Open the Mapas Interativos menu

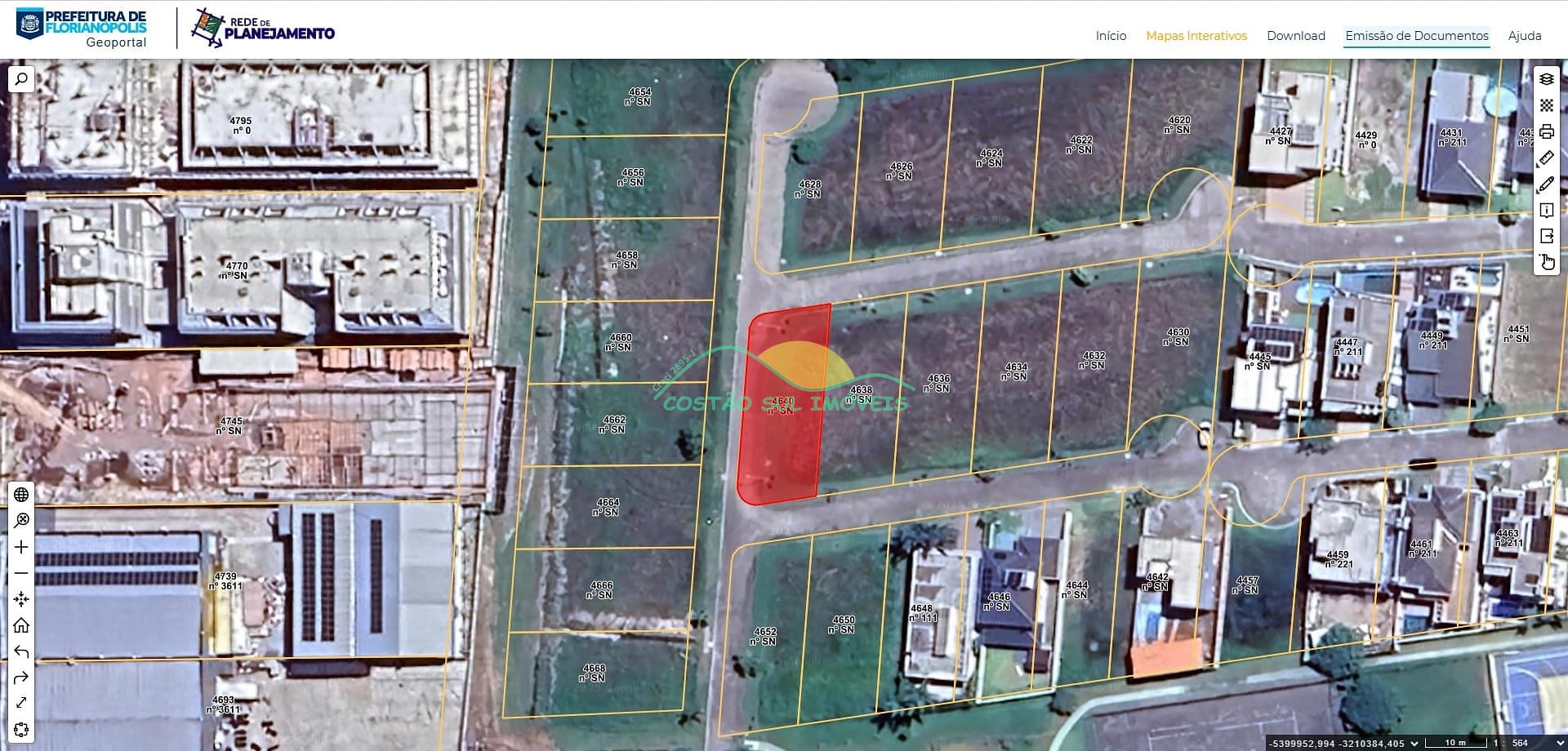1196,36
